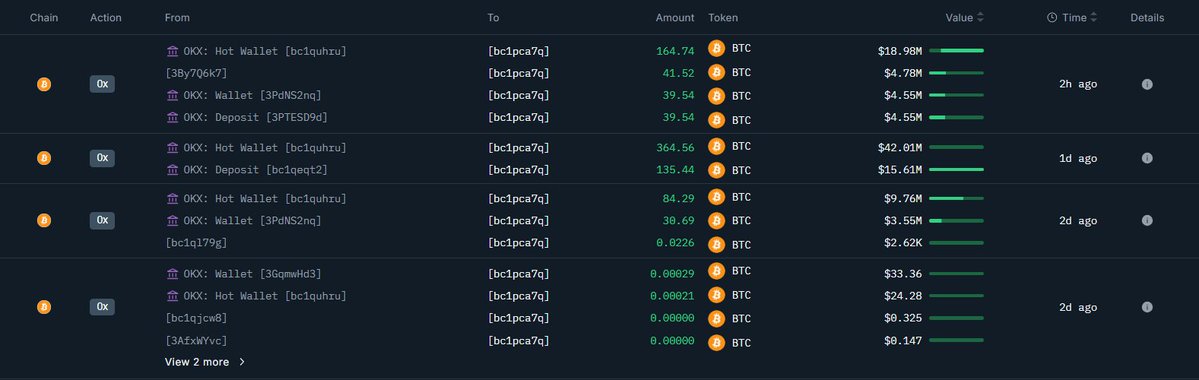Open details info icon for 1d ago transaction
Viewport: 1199px width, 380px height.
(x=1147, y=158)
